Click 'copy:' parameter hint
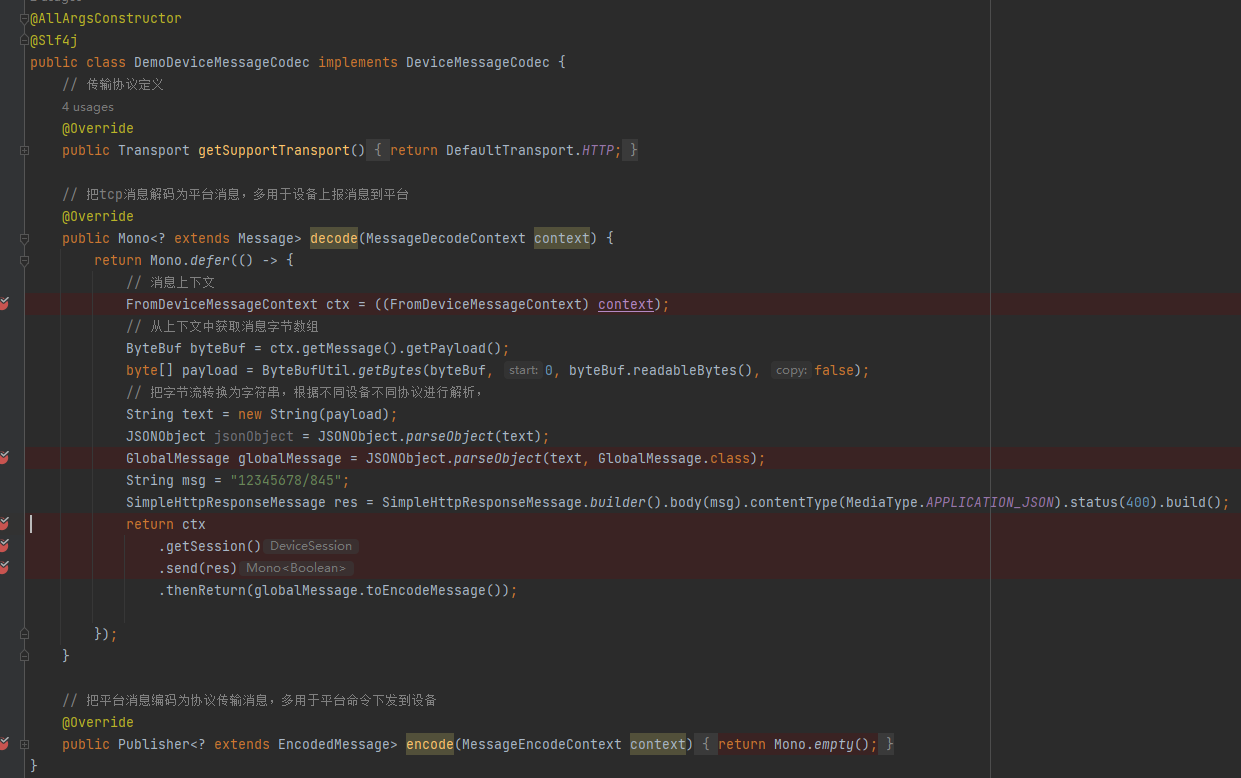The width and height of the screenshot is (1241, 778). [791, 370]
